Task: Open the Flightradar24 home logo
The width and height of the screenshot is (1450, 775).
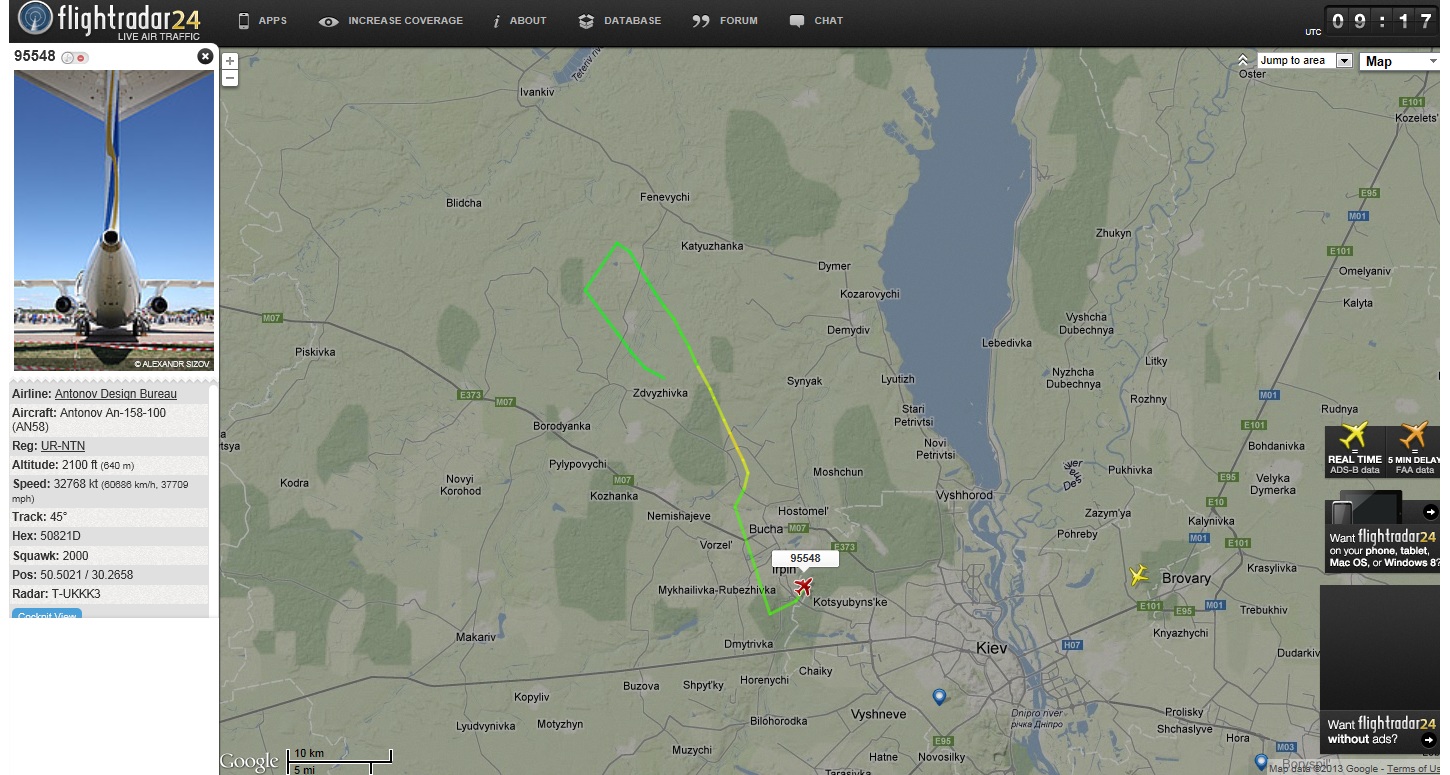Action: (x=110, y=21)
